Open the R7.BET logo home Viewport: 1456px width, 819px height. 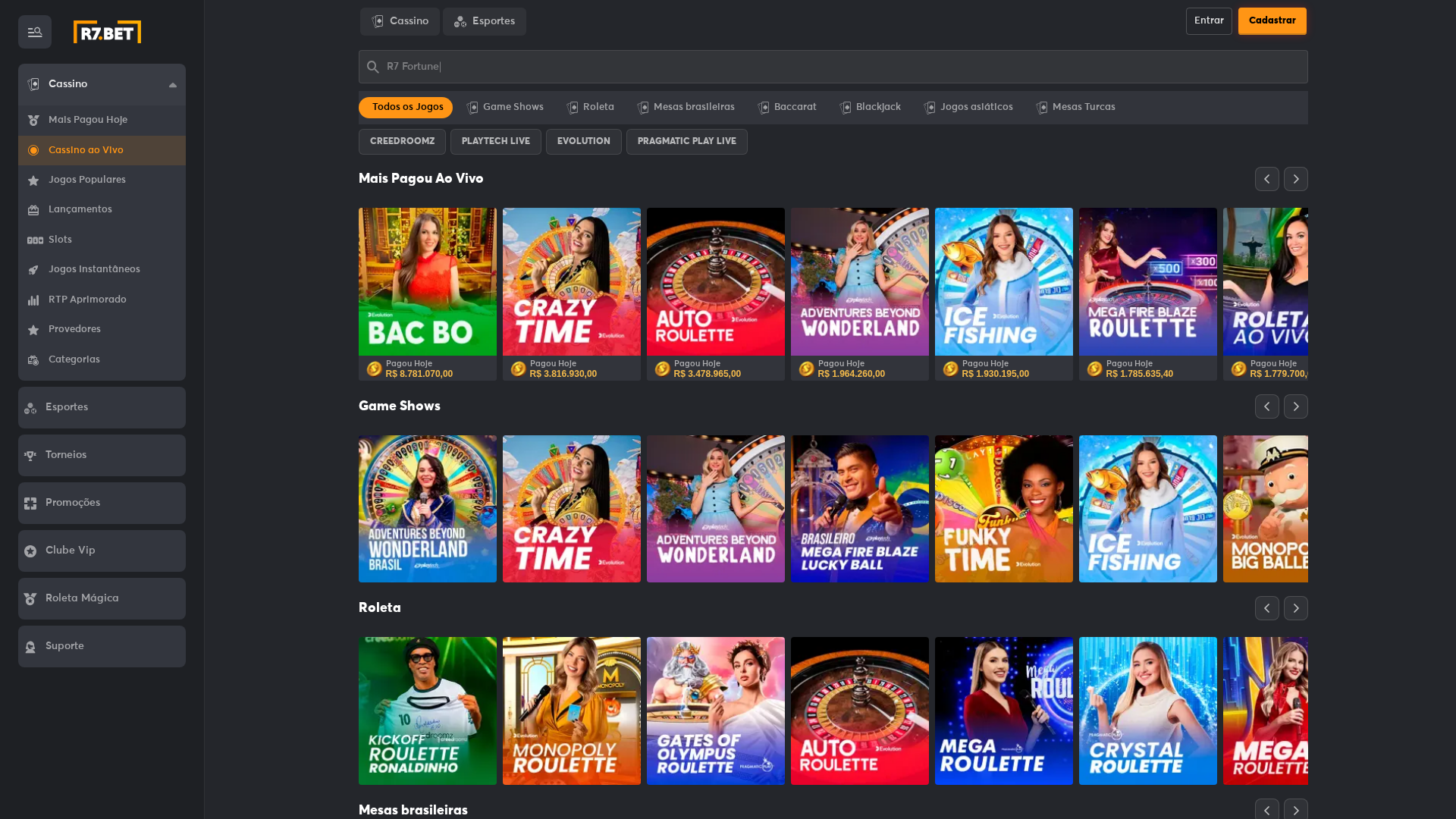click(107, 32)
